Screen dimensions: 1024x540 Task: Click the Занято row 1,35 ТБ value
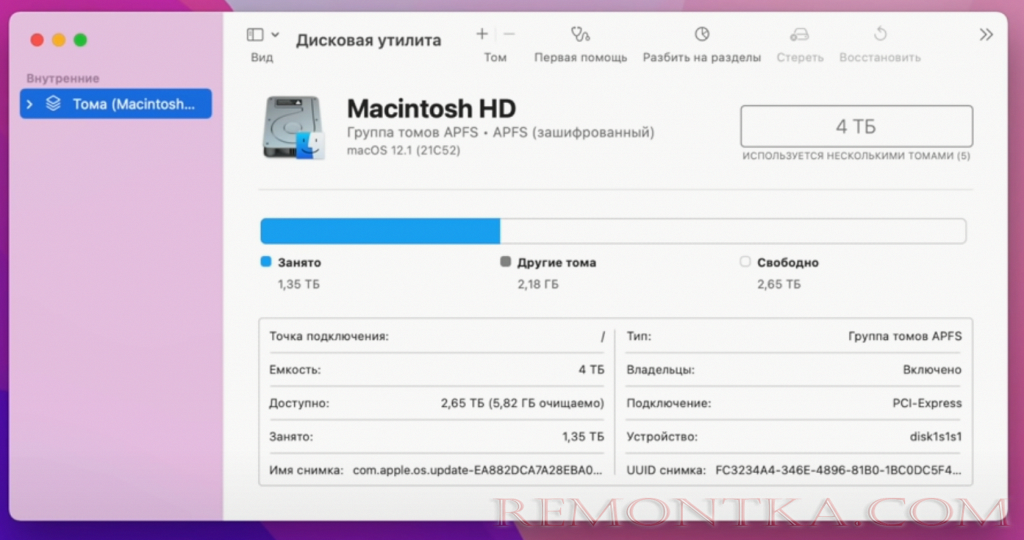583,436
